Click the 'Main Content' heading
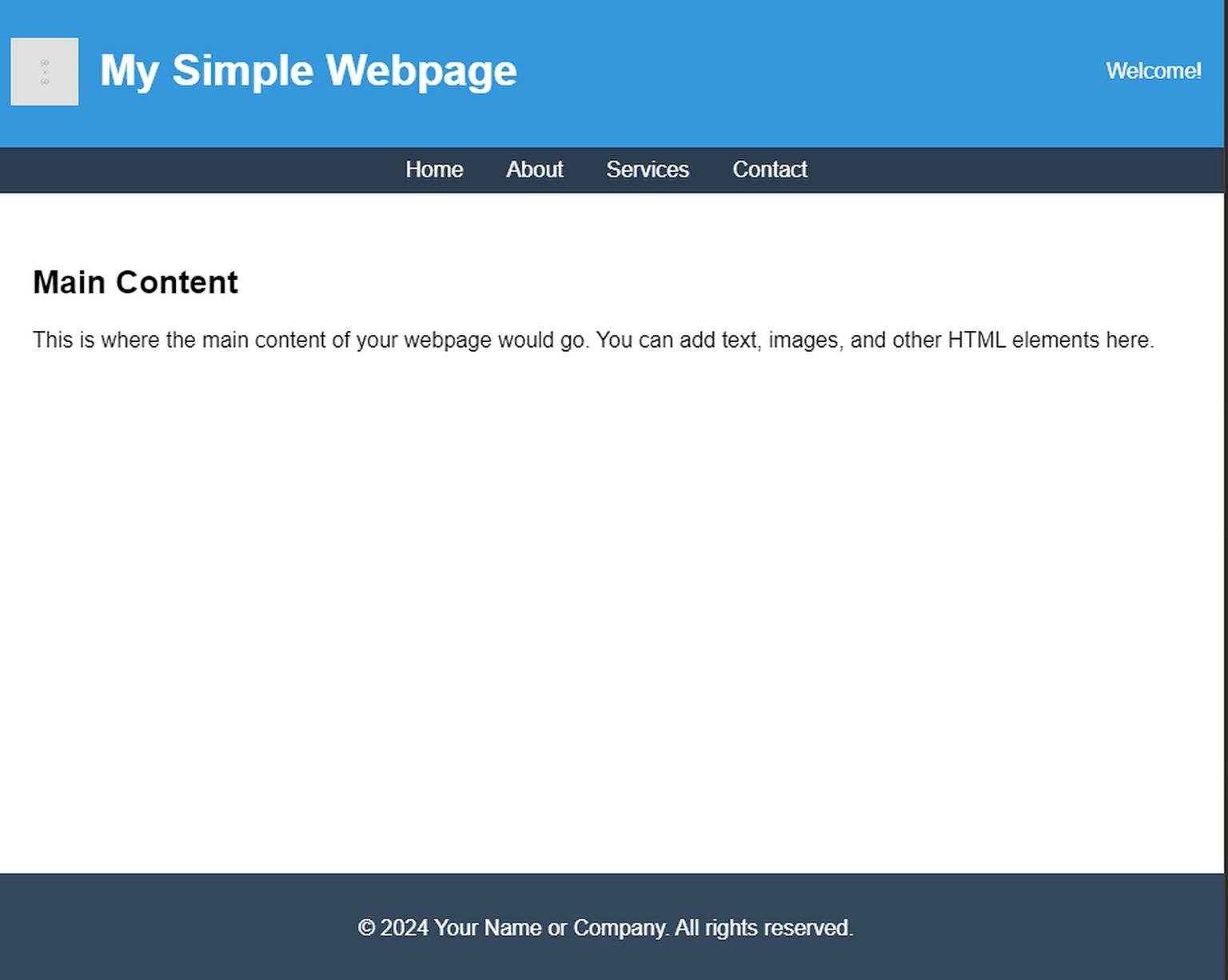The width and height of the screenshot is (1228, 980). coord(135,283)
